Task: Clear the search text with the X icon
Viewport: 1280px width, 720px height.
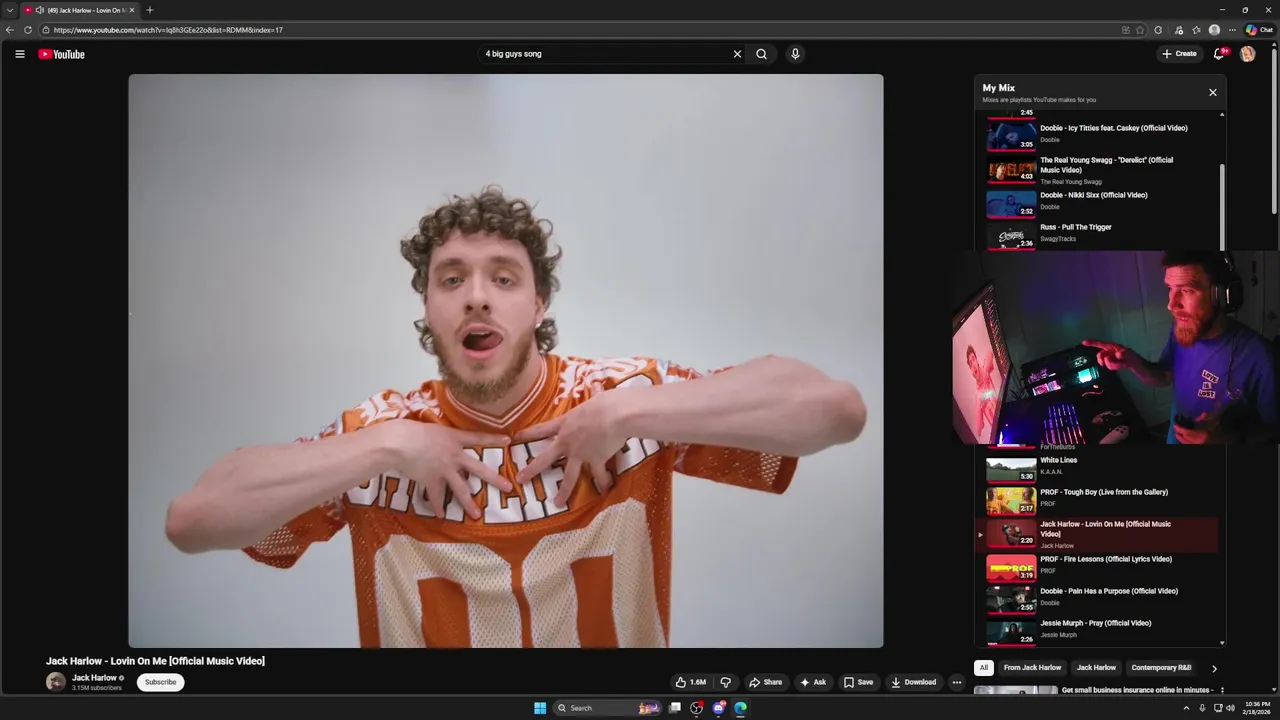Action: [737, 54]
